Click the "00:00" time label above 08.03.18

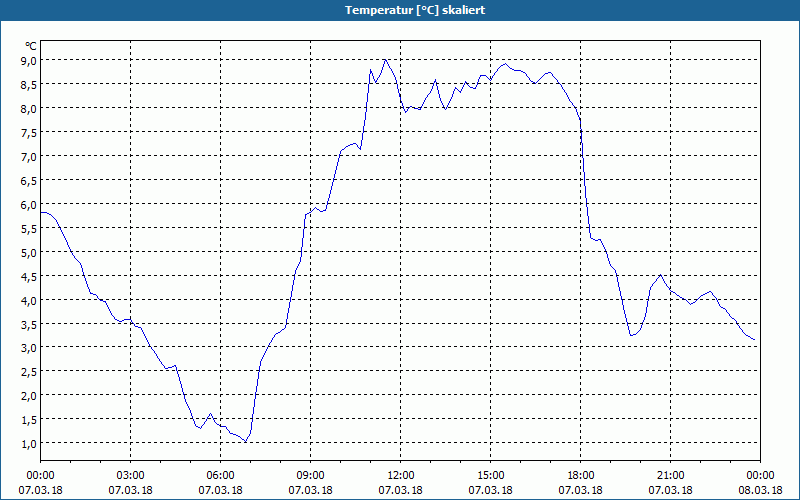(760, 476)
